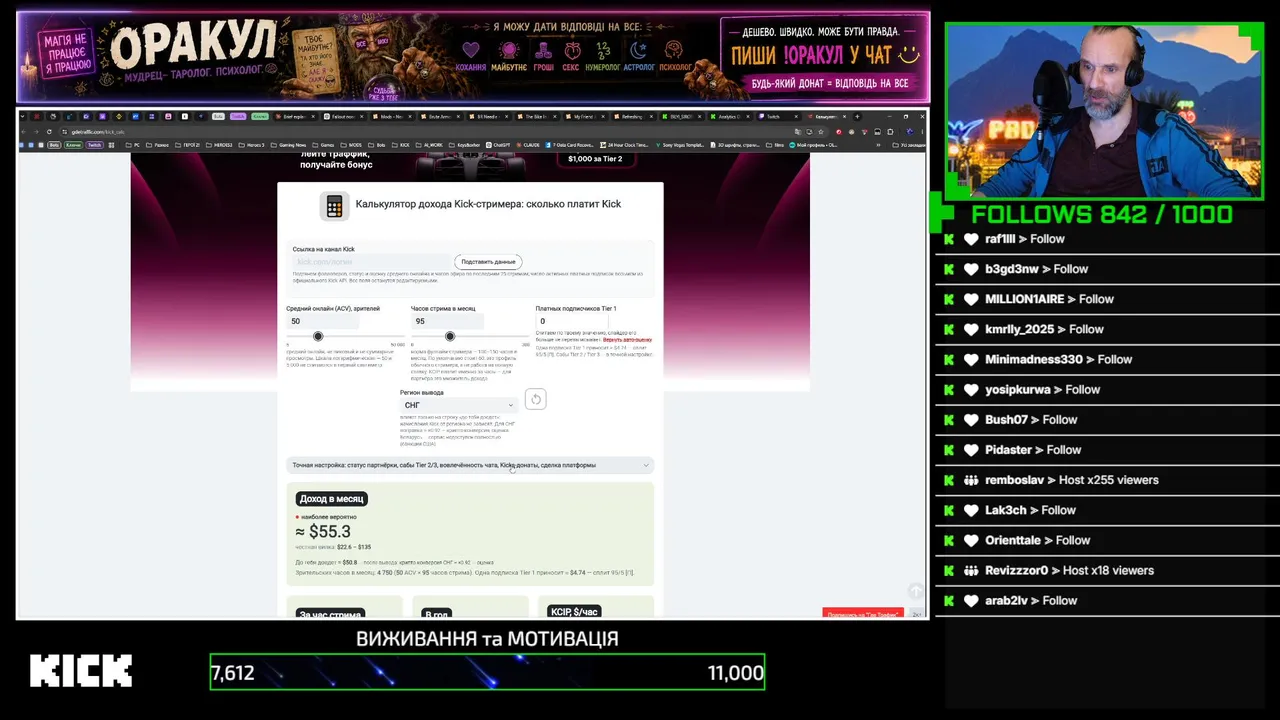Click the Kick channel link input field
1280x720 pixels.
tap(370, 262)
